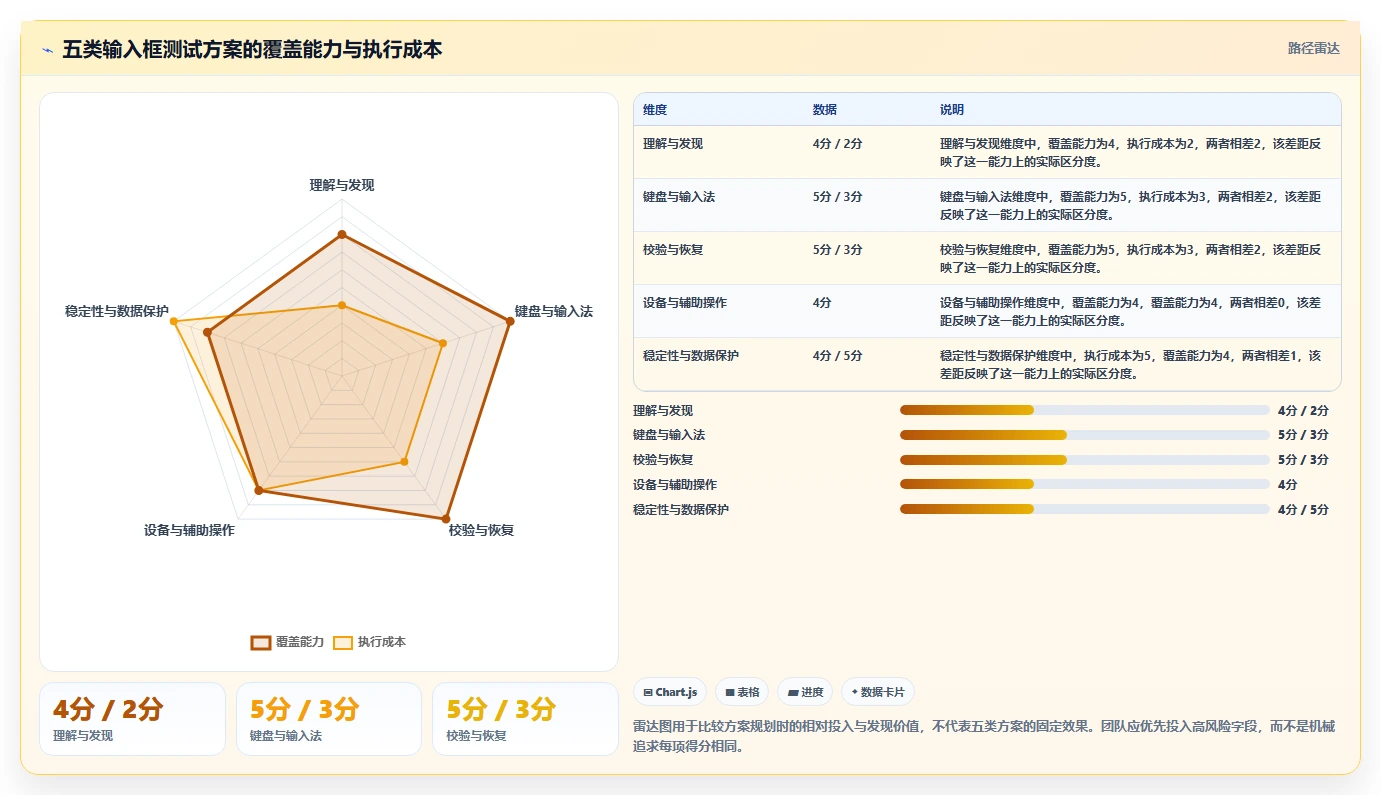Image resolution: width=1381 pixels, height=795 pixels.
Task: Toggle the 执行成本 legend item
Action: (x=370, y=642)
